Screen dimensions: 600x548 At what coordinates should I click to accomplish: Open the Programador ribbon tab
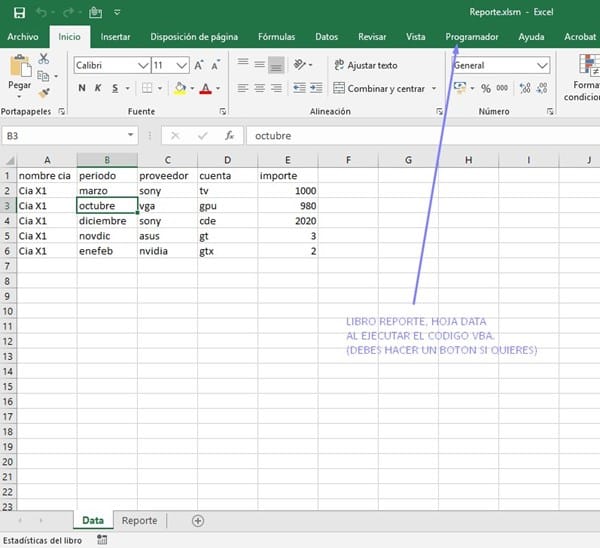coord(472,37)
